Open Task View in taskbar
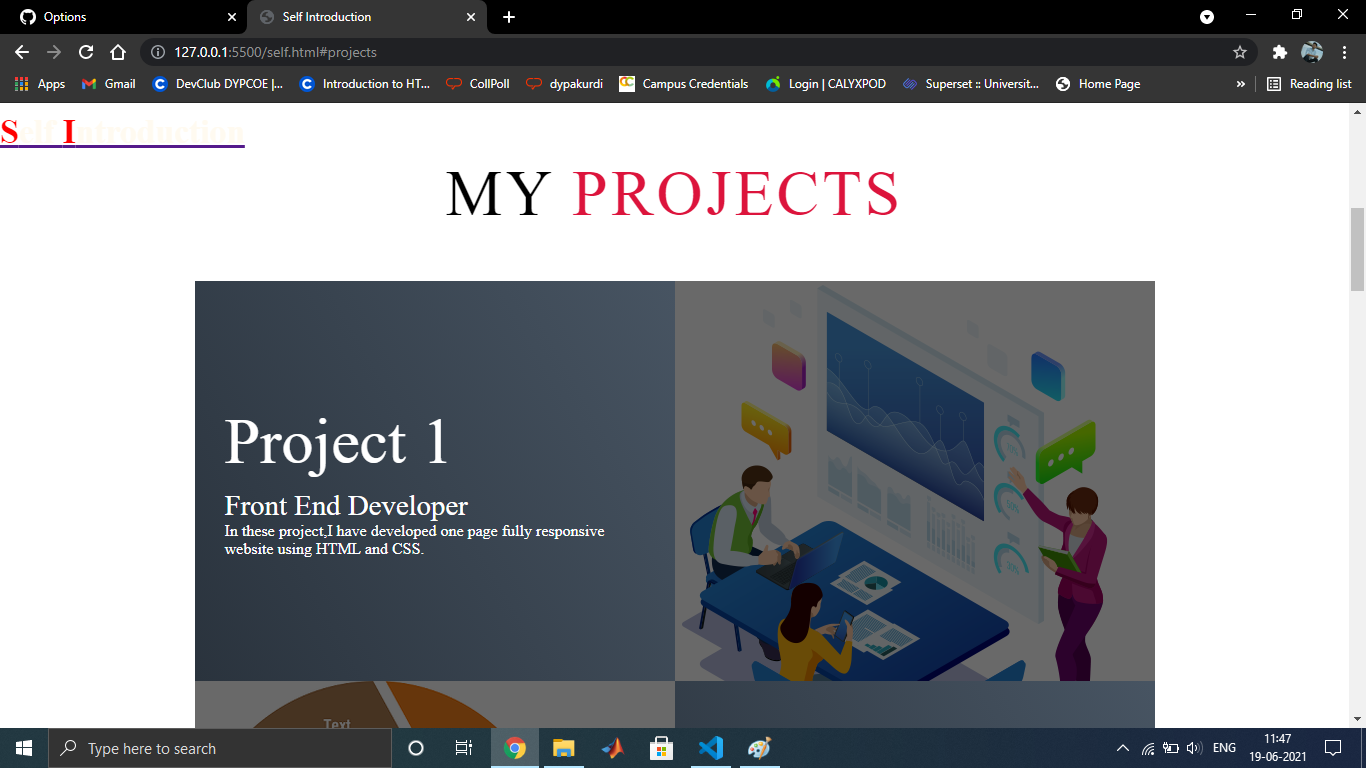Image resolution: width=1366 pixels, height=768 pixels. point(464,748)
